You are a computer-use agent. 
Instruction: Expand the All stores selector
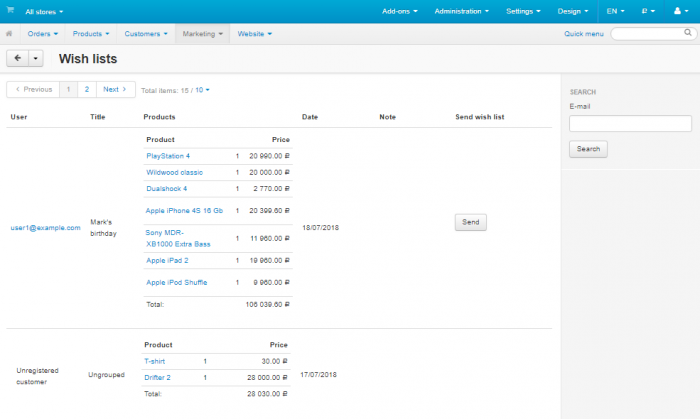point(44,12)
